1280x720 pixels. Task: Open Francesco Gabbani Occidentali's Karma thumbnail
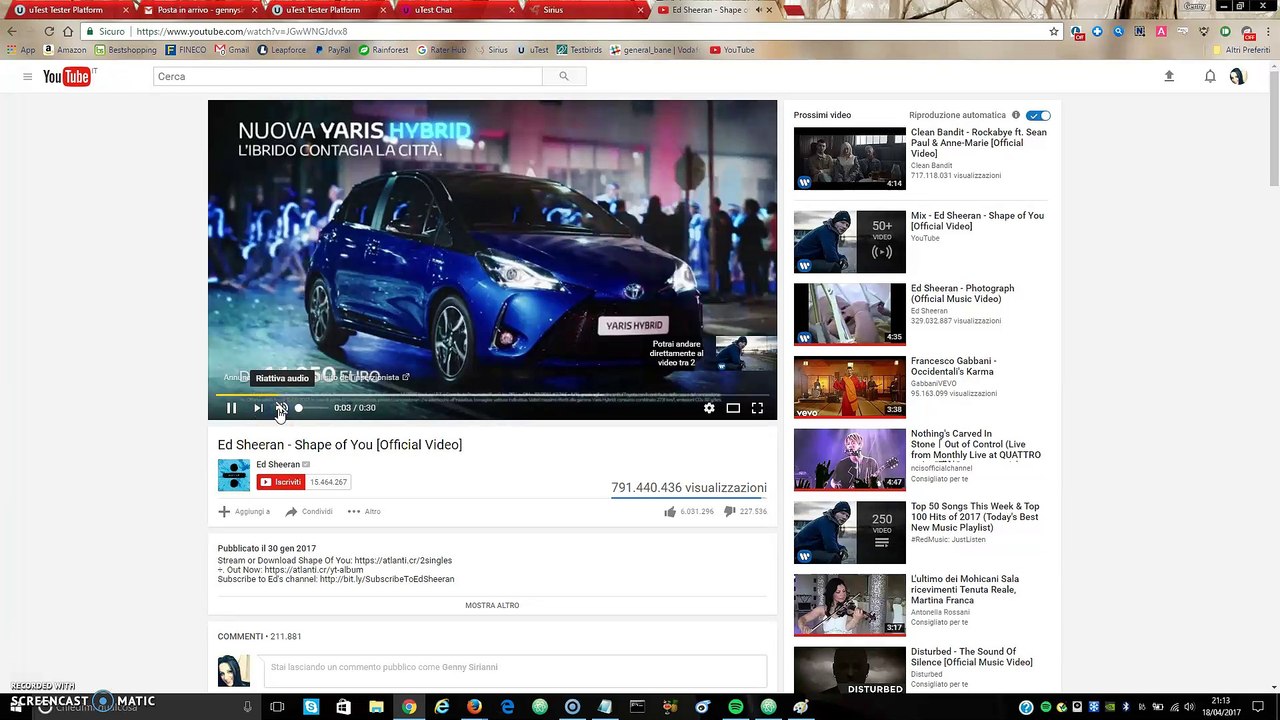point(850,387)
